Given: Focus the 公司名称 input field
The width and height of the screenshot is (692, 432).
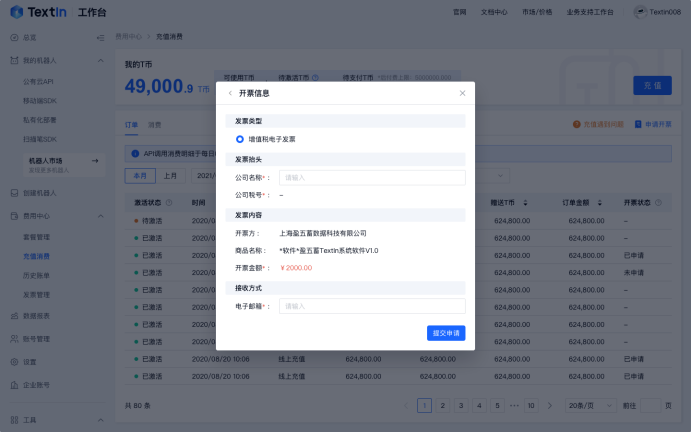Looking at the screenshot, I should point(372,177).
